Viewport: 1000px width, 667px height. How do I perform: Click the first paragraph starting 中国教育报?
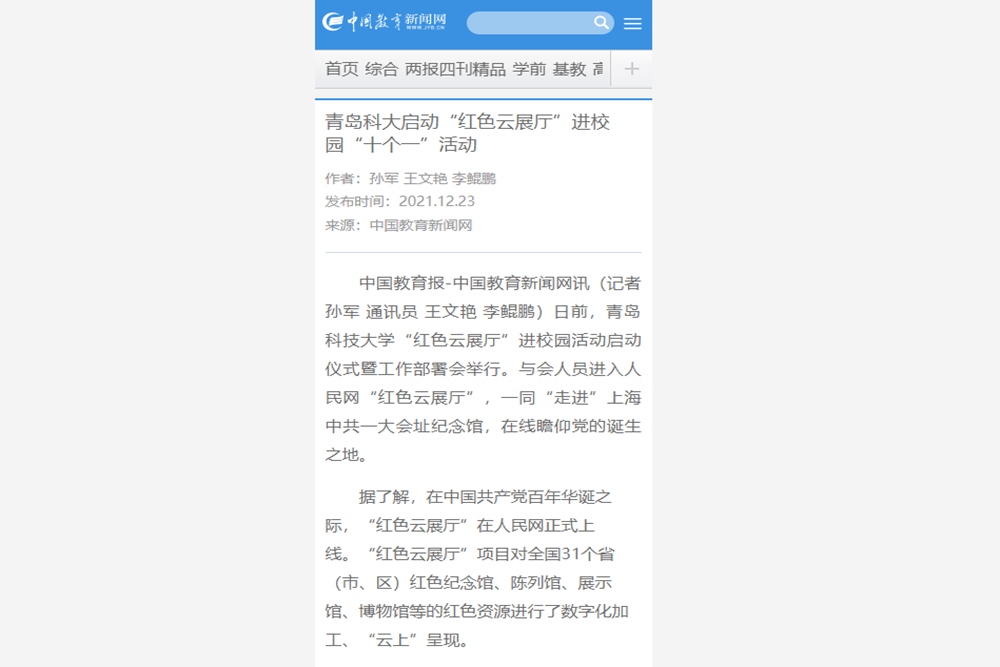coord(483,369)
